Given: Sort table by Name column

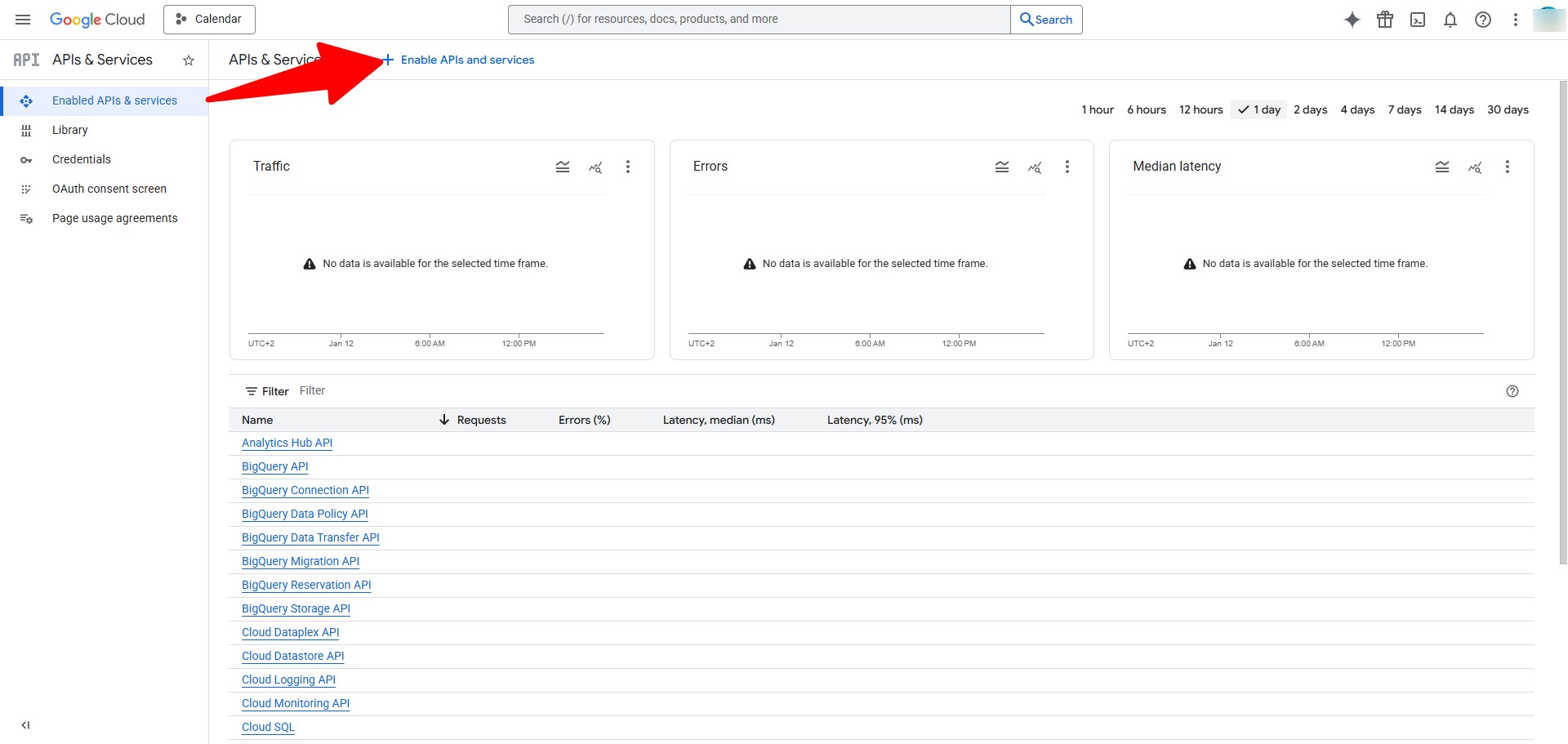Looking at the screenshot, I should pyautogui.click(x=257, y=420).
